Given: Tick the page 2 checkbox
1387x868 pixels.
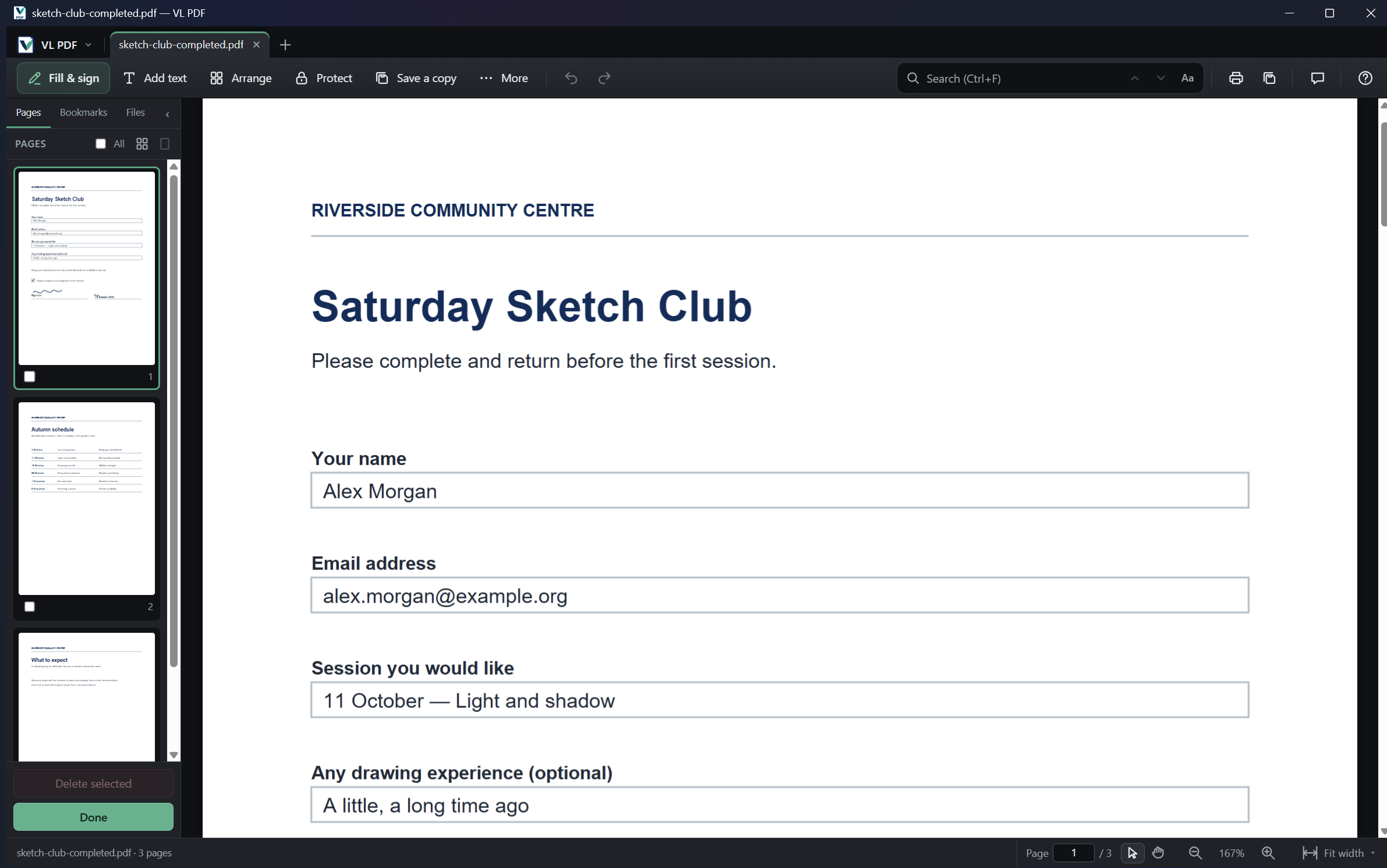Looking at the screenshot, I should click(30, 607).
